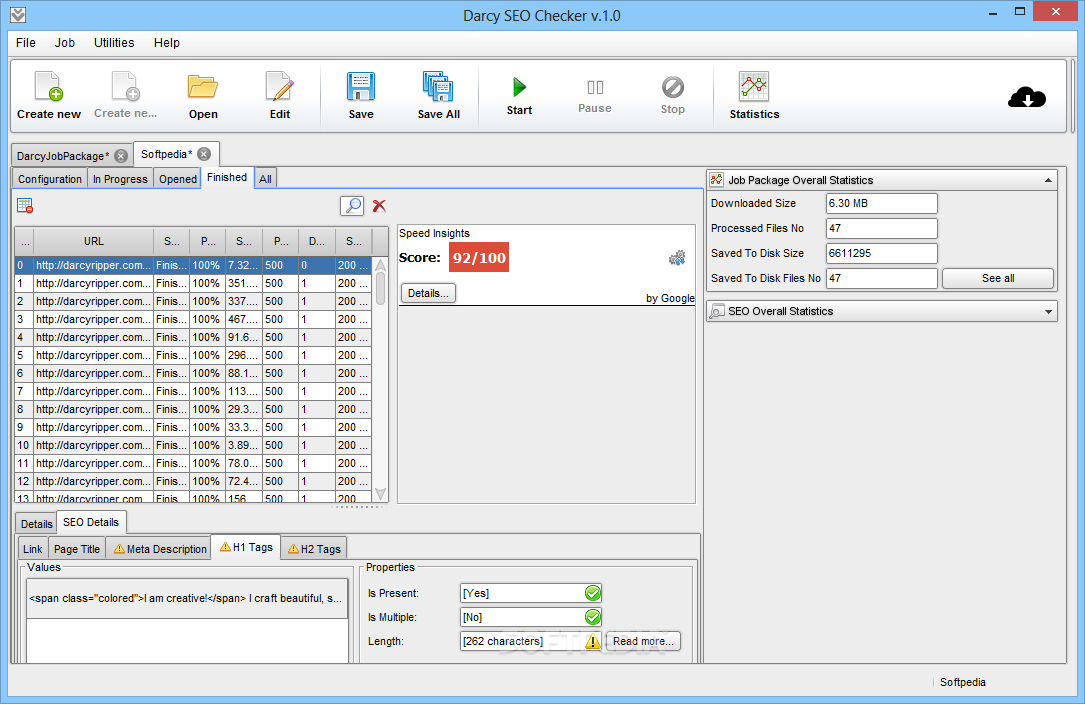Click the 7.32... cell in row 0

[244, 265]
